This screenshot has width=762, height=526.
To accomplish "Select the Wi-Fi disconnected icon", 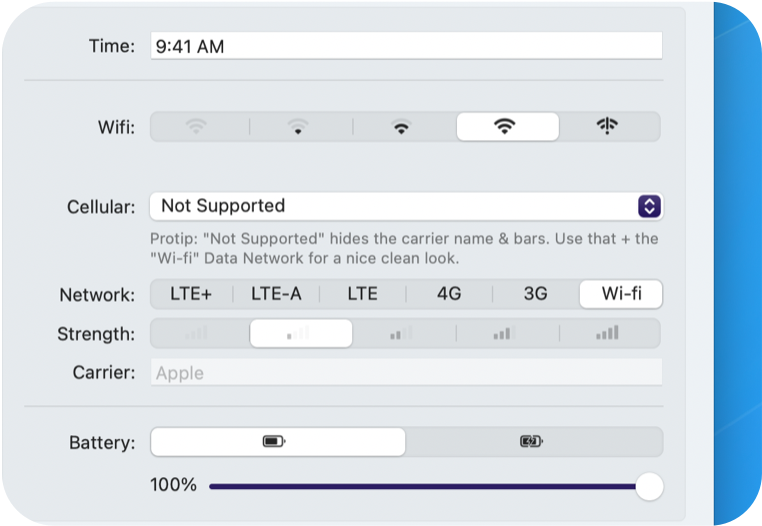I will tap(608, 127).
